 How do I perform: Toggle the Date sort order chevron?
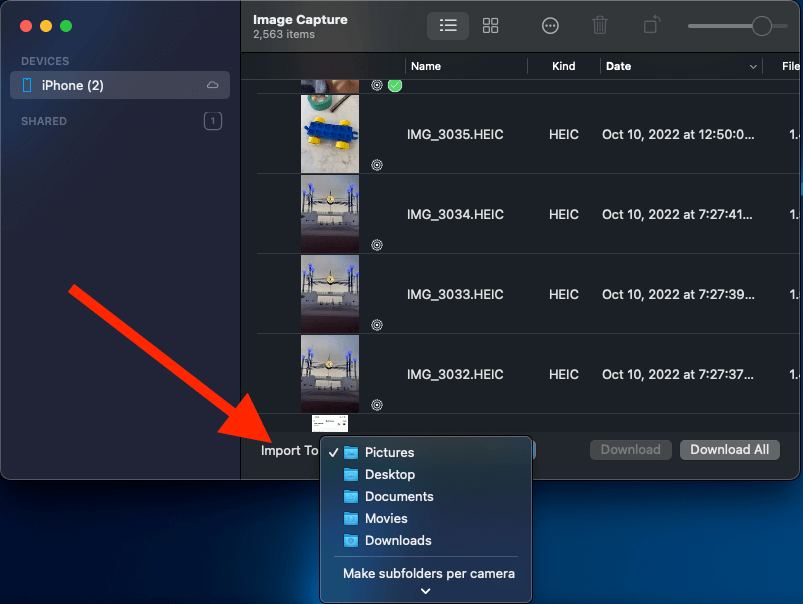(753, 67)
